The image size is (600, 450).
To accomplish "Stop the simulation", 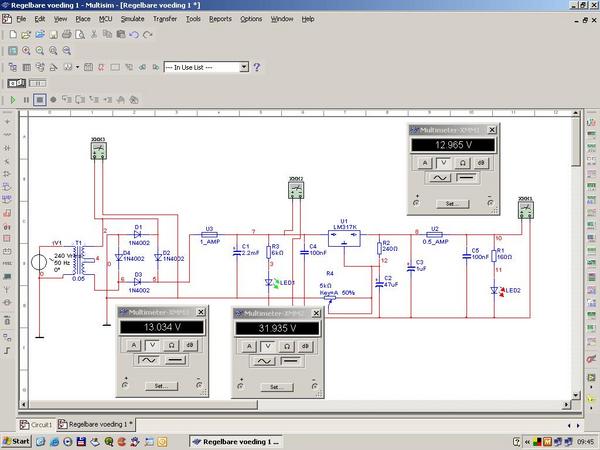I will tap(40, 100).
